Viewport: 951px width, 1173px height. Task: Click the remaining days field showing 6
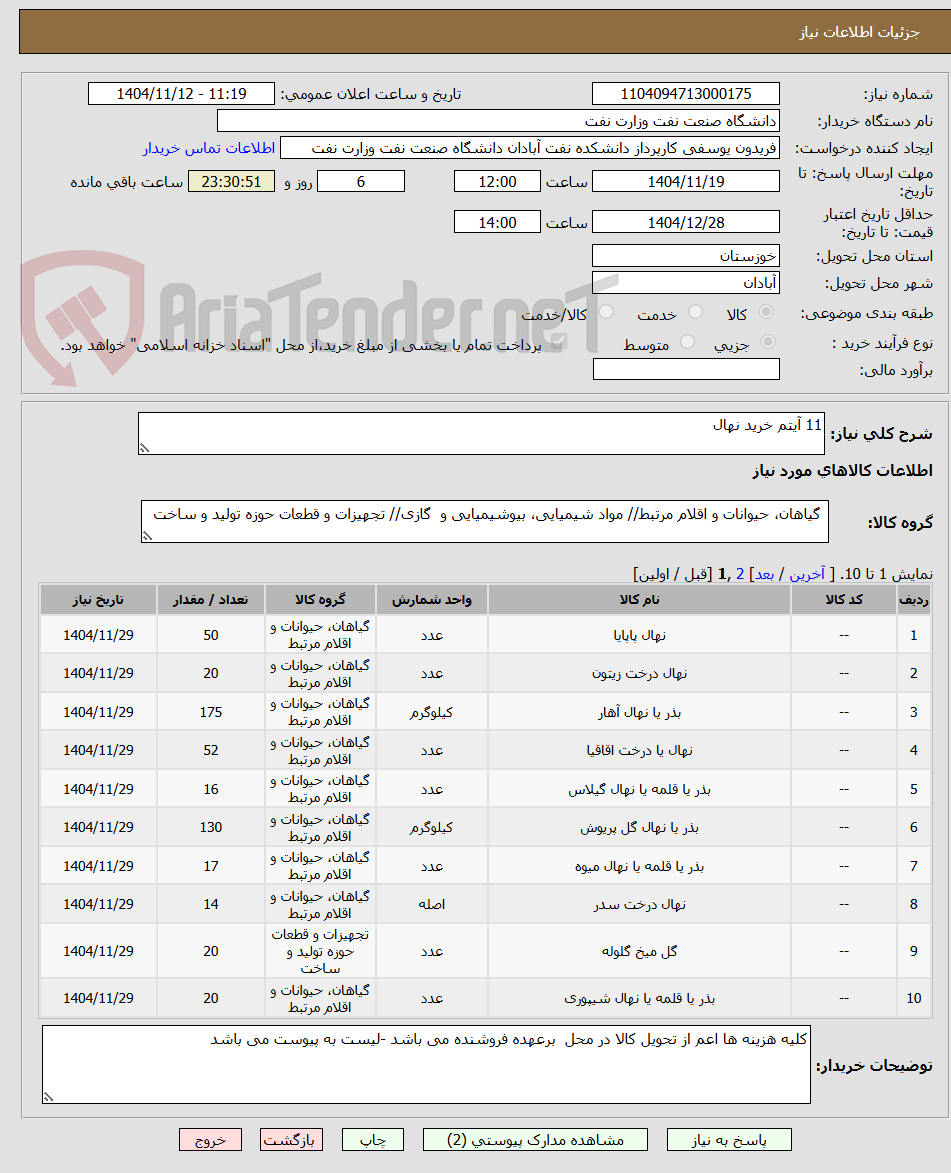coord(361,181)
